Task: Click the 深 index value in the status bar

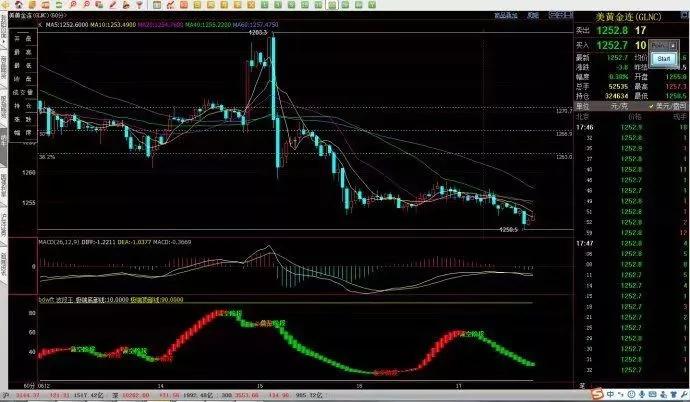Action: 134,395
